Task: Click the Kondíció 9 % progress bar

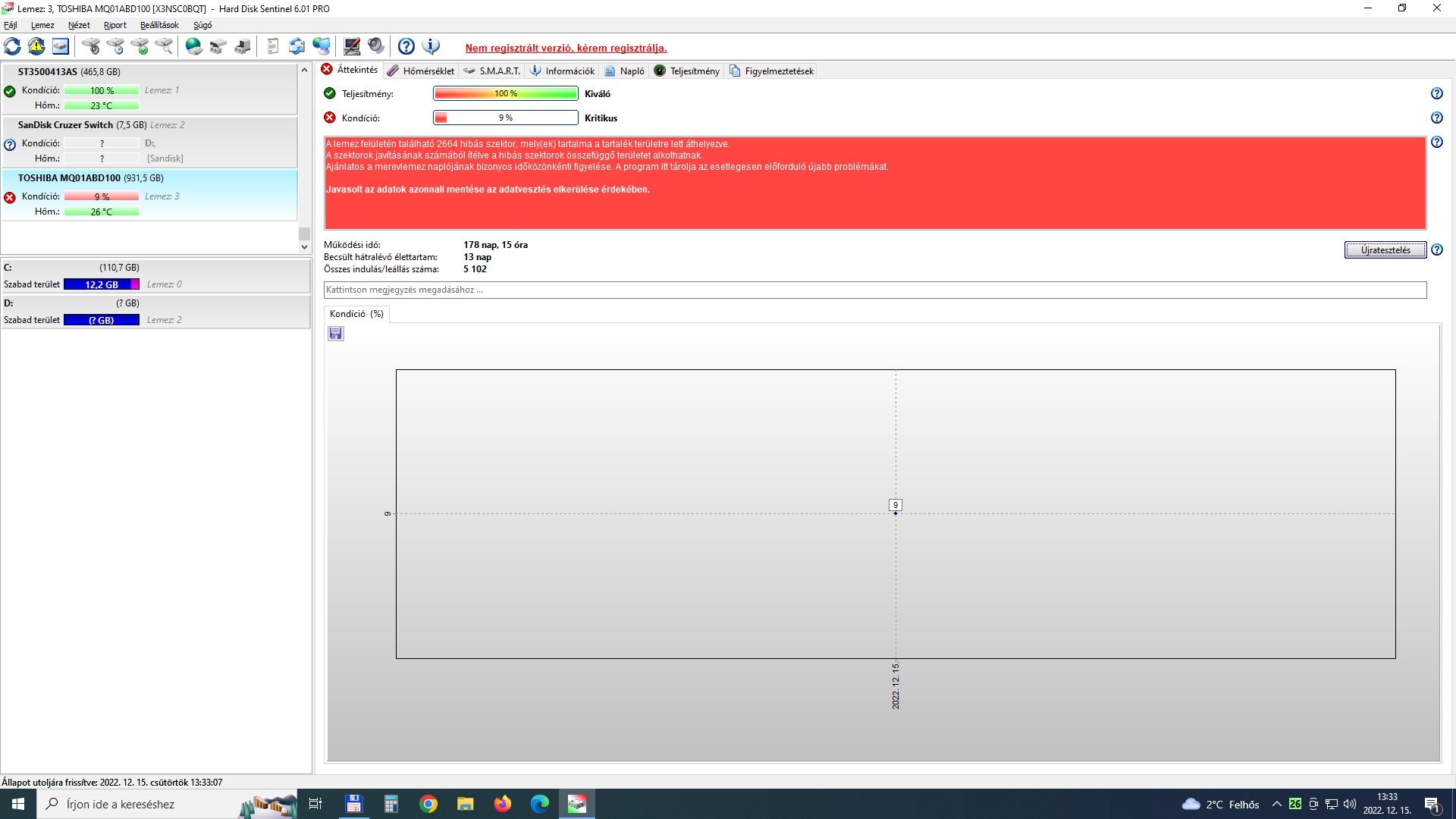Action: pos(506,118)
